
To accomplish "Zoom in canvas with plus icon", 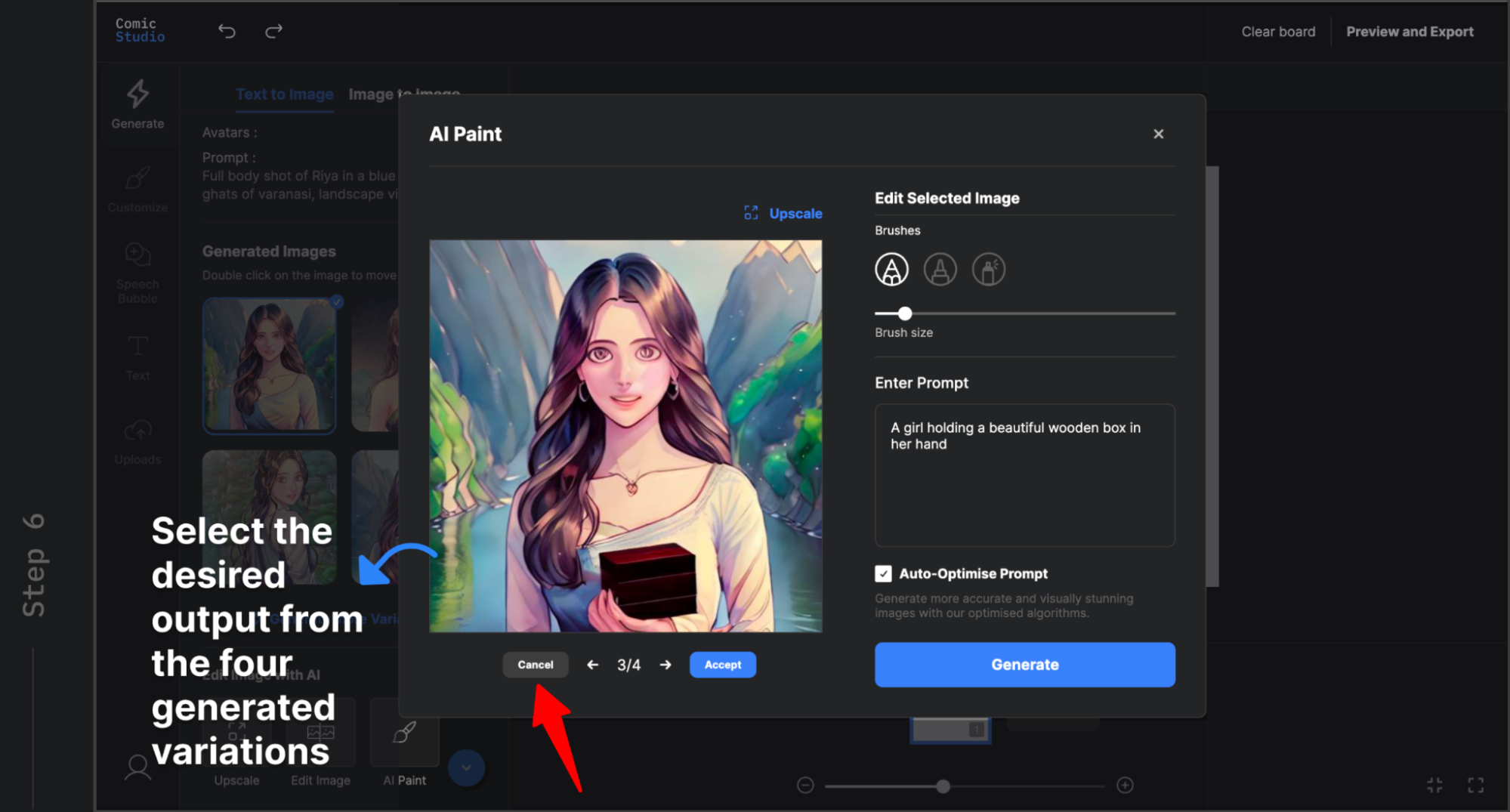I will pyautogui.click(x=1125, y=786).
